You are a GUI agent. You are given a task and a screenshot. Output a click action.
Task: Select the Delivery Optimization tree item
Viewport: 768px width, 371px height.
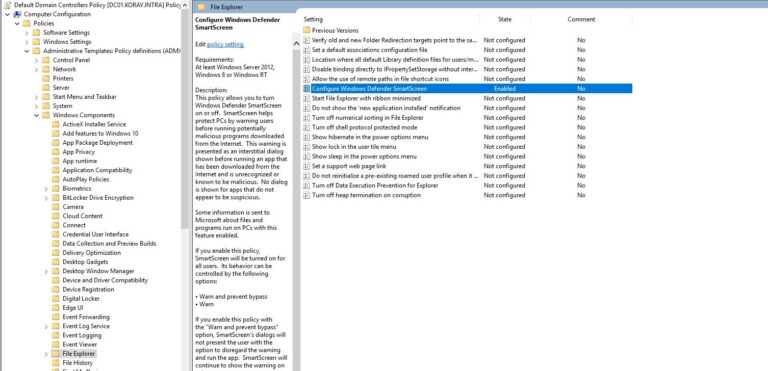point(92,253)
